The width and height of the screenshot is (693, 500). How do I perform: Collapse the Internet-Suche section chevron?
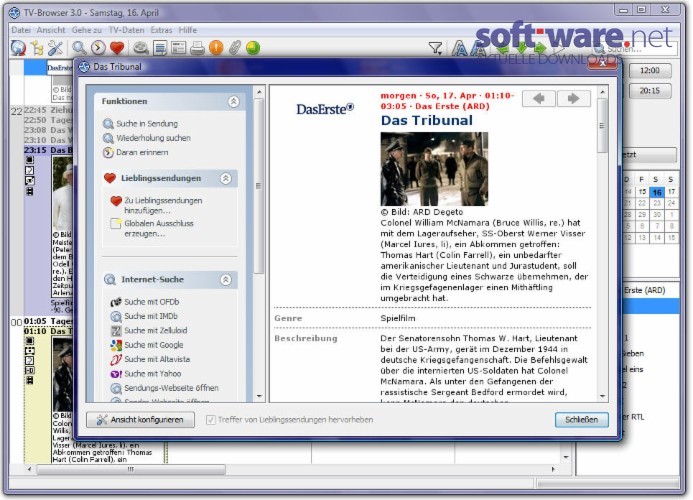point(226,280)
